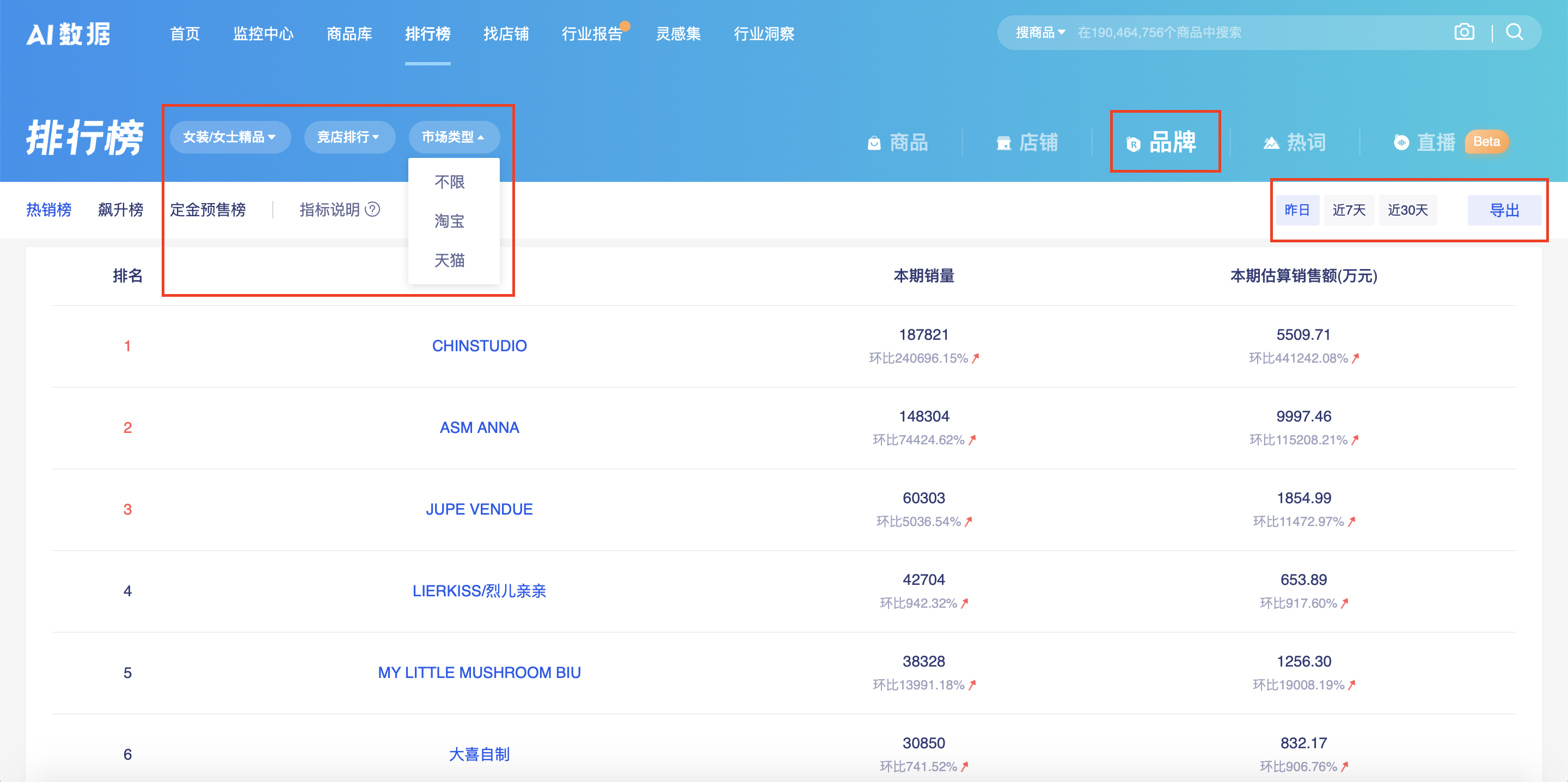The image size is (1568, 782).
Task: Open 商品库 in the top navigation
Action: coord(349,34)
